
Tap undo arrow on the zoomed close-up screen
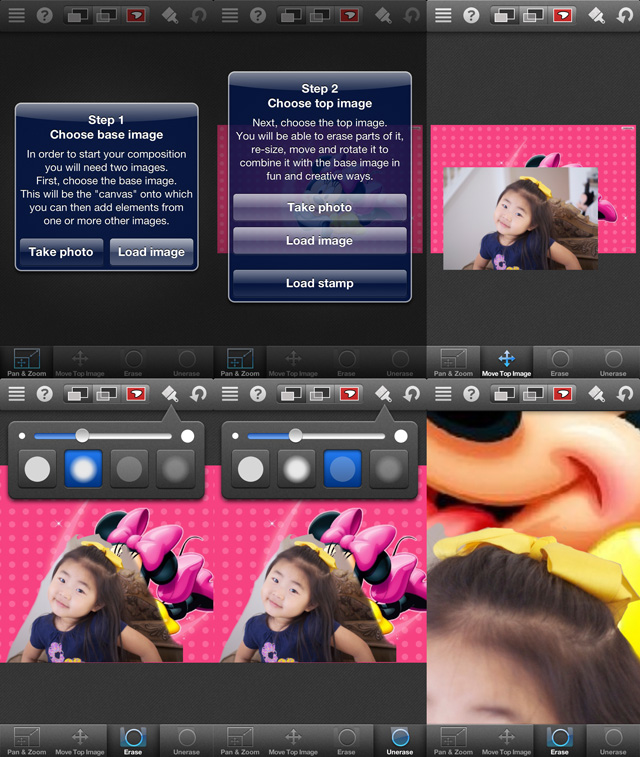pyautogui.click(x=625, y=394)
